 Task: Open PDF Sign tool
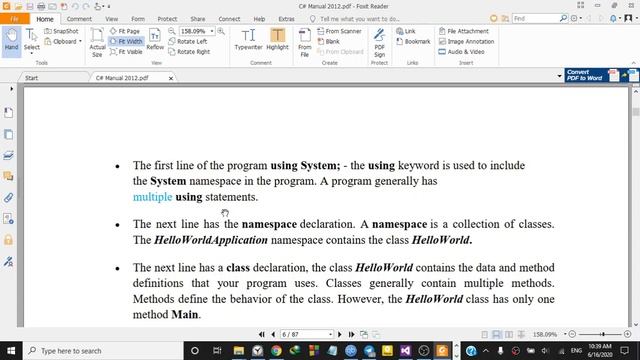pyautogui.click(x=379, y=42)
